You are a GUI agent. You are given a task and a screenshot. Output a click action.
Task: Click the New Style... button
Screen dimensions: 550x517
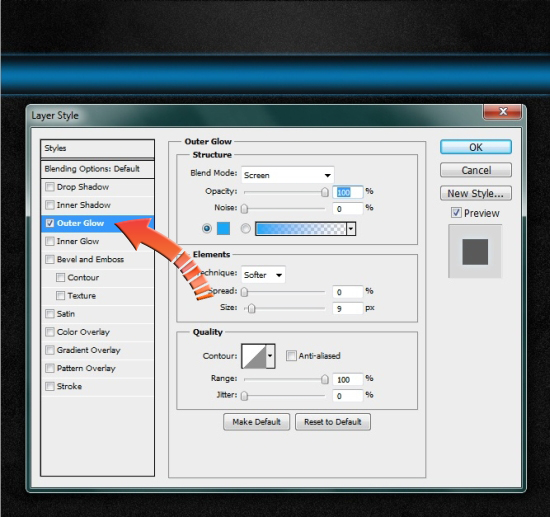tap(476, 193)
